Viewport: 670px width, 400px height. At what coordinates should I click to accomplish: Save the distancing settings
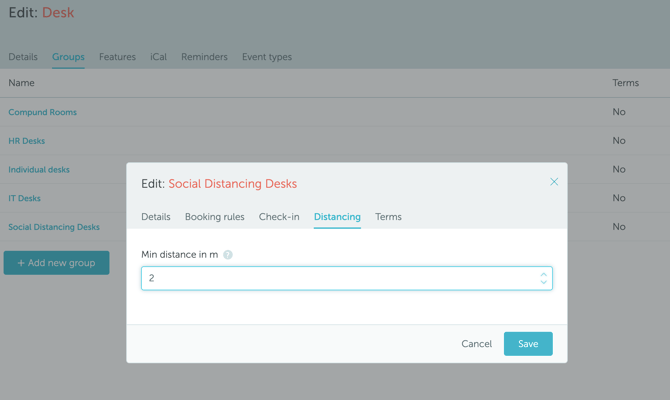(528, 344)
